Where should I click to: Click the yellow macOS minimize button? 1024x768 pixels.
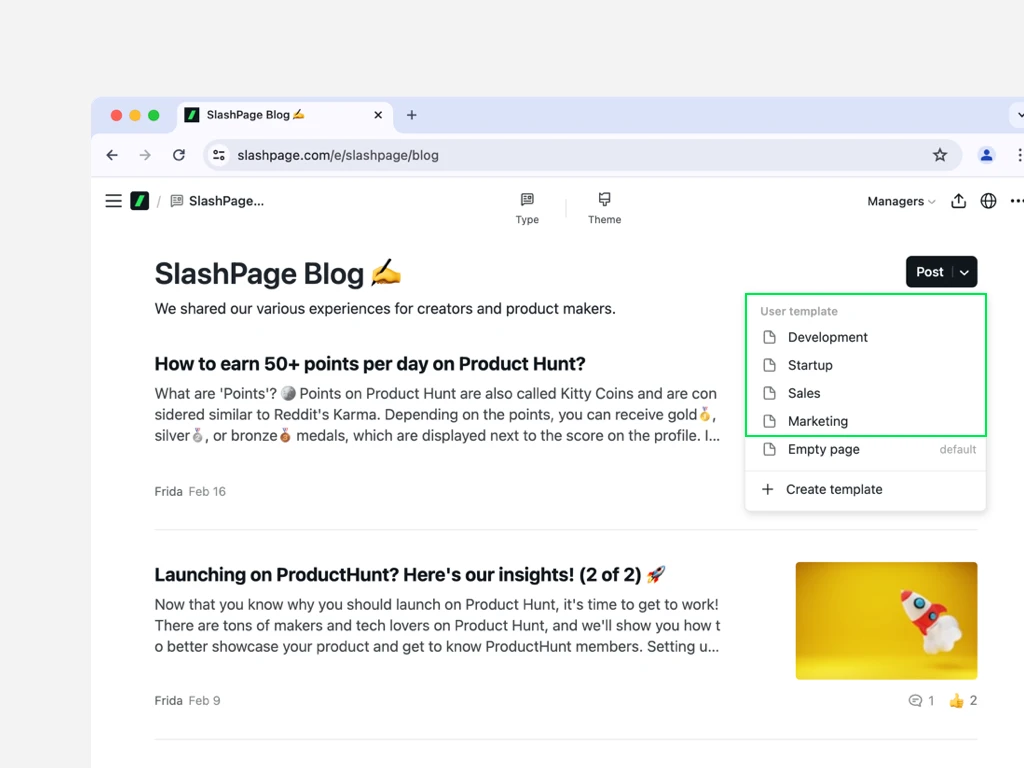(x=135, y=115)
